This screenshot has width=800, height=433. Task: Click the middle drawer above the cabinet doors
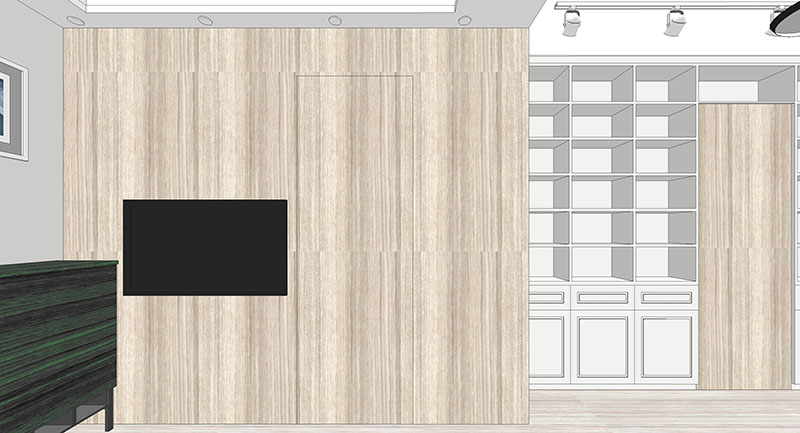[602, 297]
